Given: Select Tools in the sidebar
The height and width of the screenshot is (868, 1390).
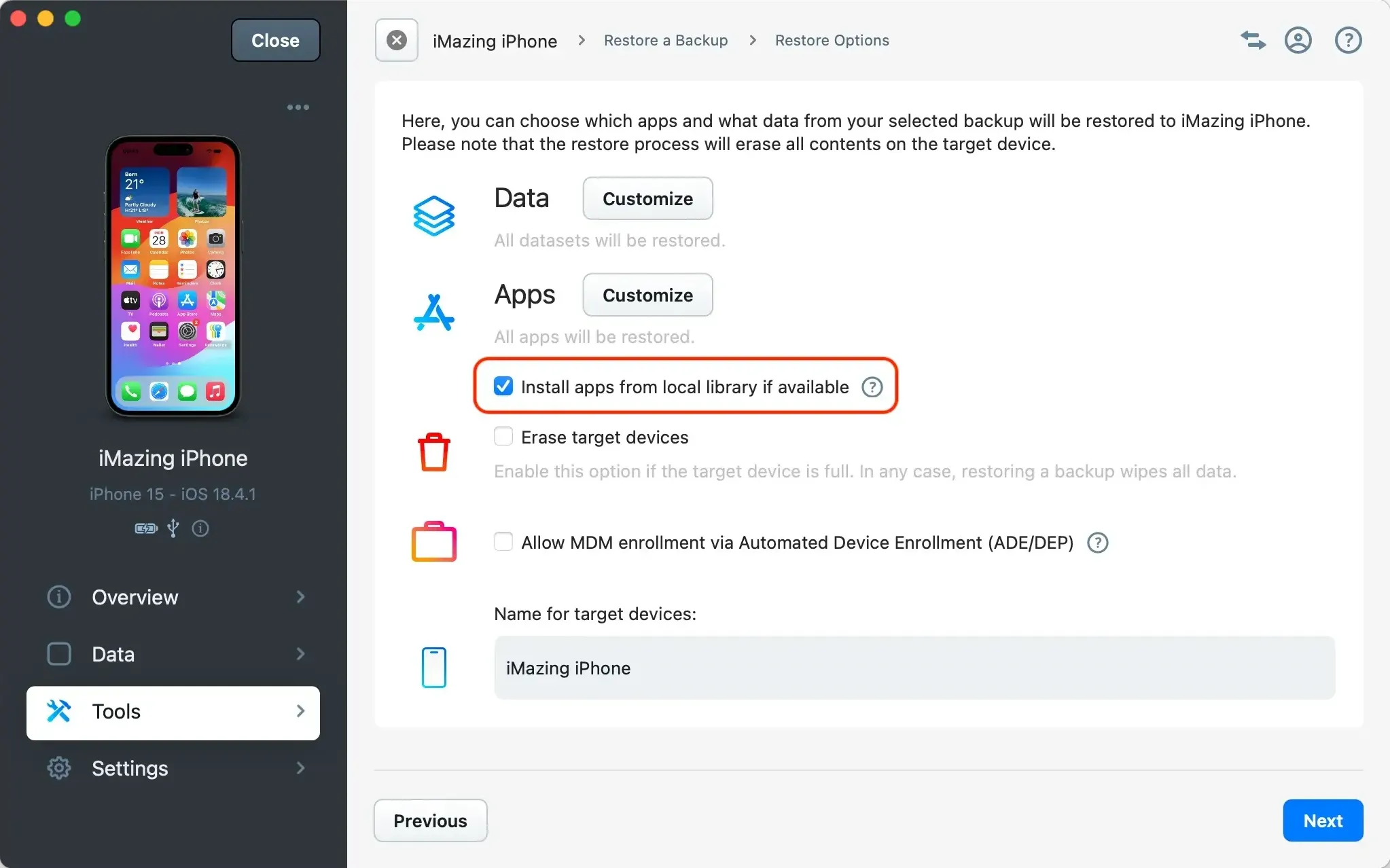Looking at the screenshot, I should (x=116, y=711).
